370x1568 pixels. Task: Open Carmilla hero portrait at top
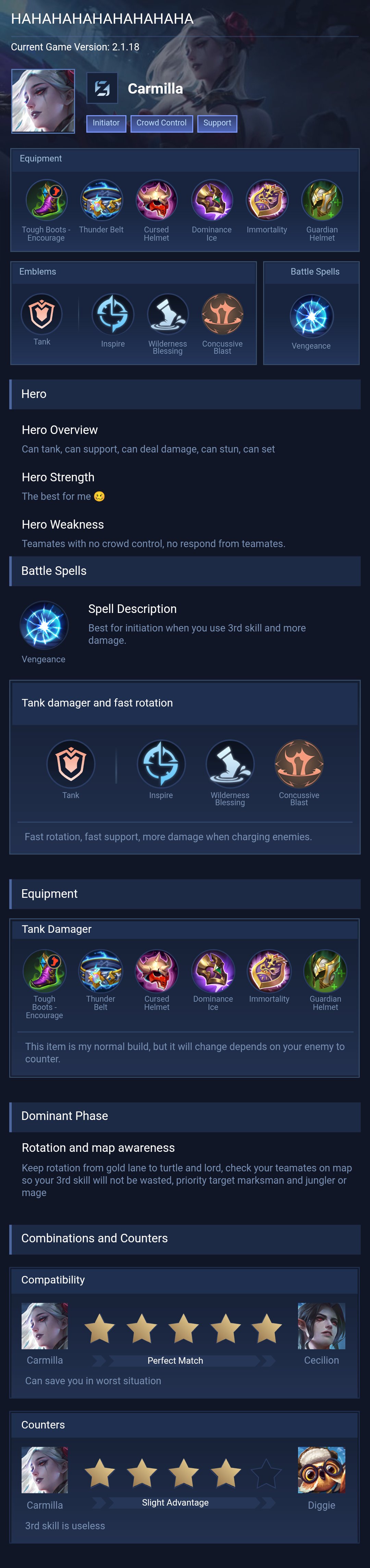click(x=43, y=101)
